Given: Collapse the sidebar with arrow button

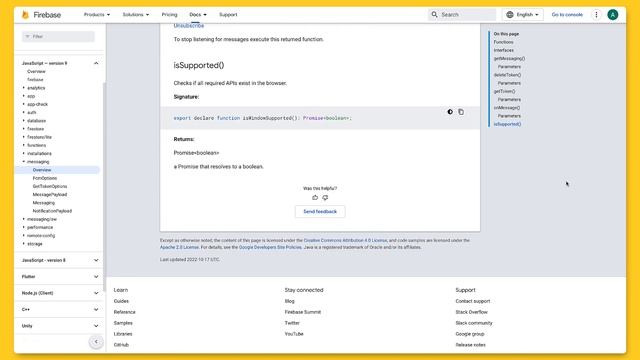Looking at the screenshot, I should (x=96, y=342).
